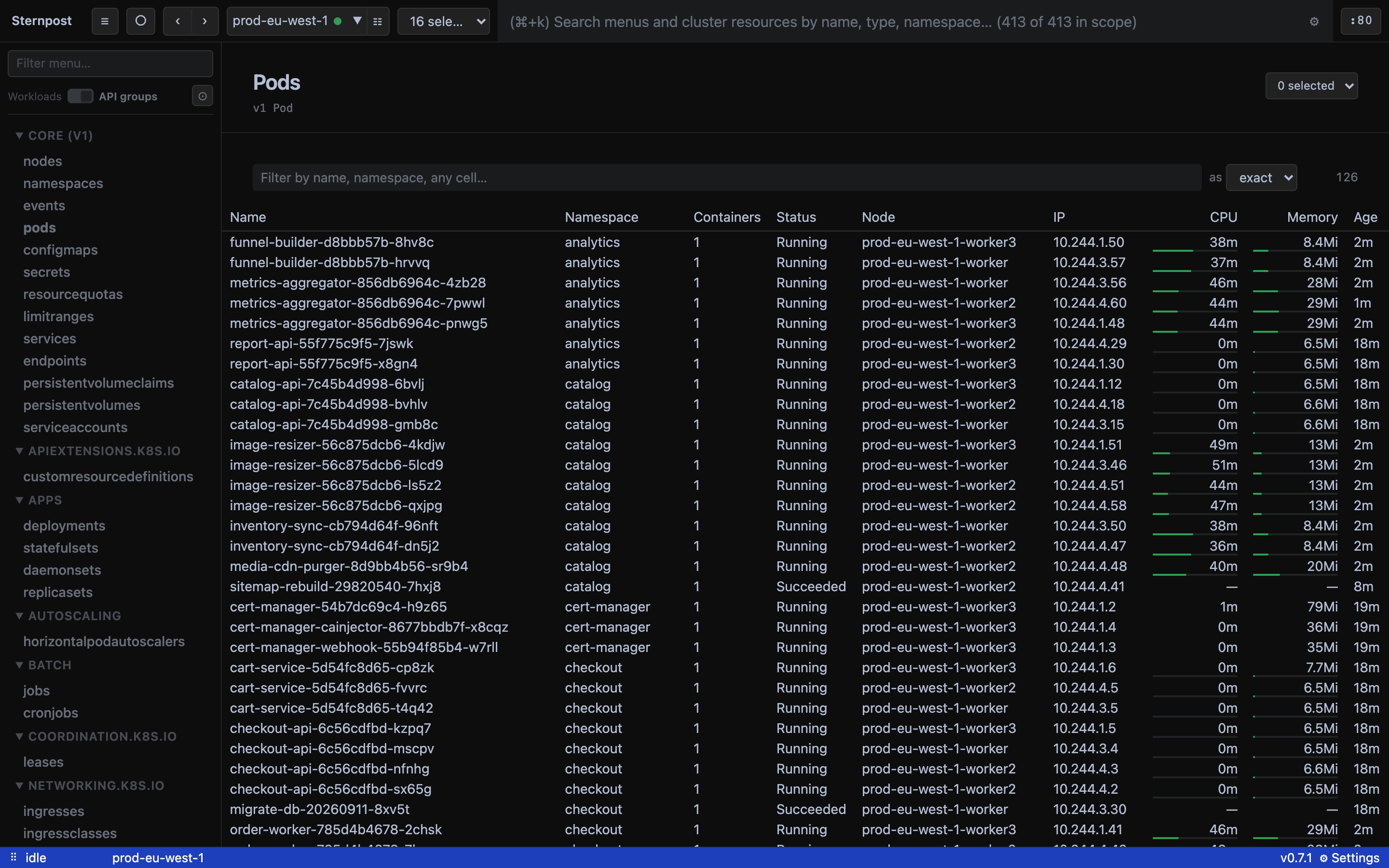The height and width of the screenshot is (868, 1389).
Task: Collapse the AUTOSCALING group
Action: 68,615
